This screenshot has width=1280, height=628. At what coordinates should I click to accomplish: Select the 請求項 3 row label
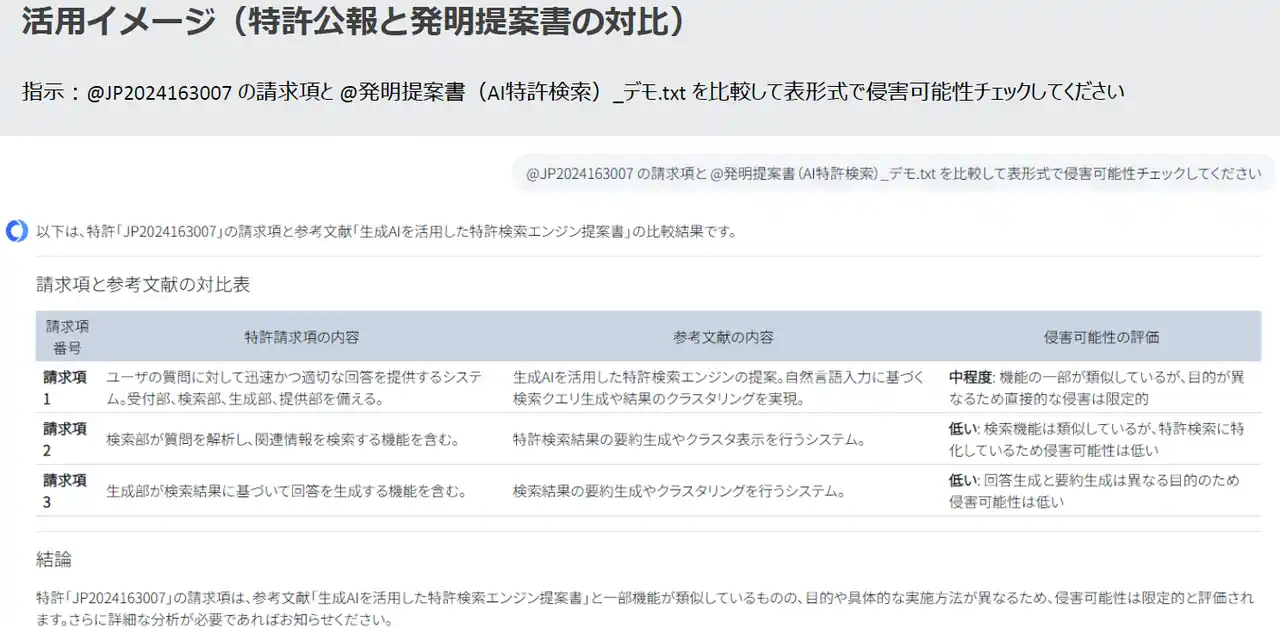tap(65, 490)
